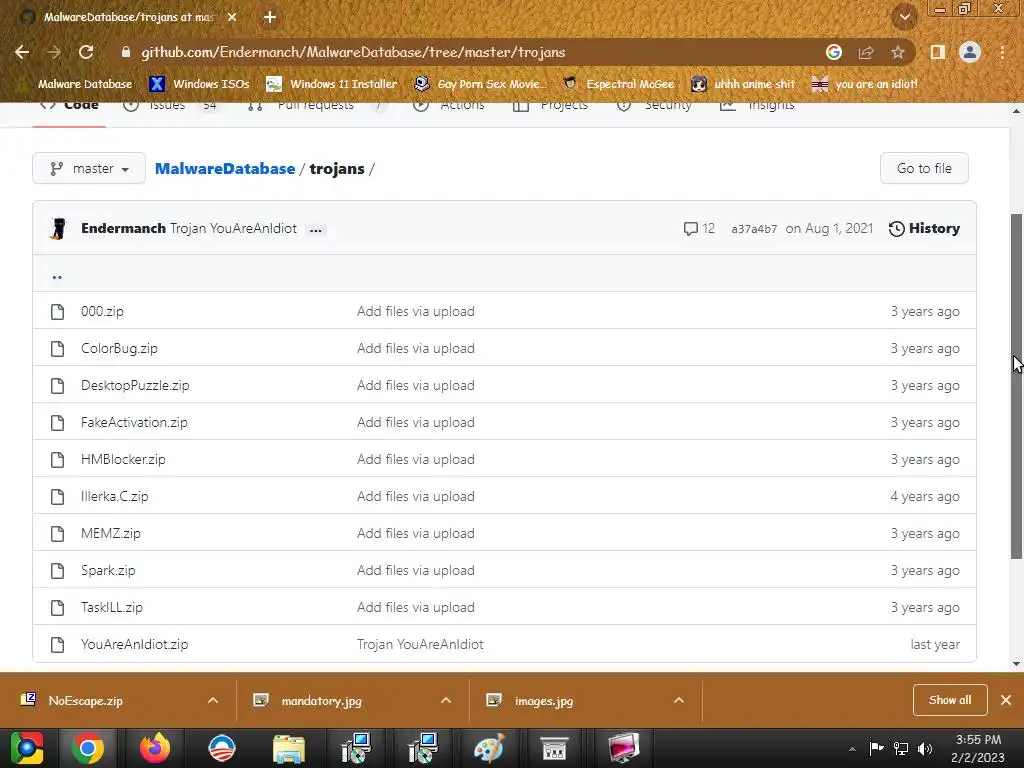Open Illerka.C.zip file

[114, 496]
